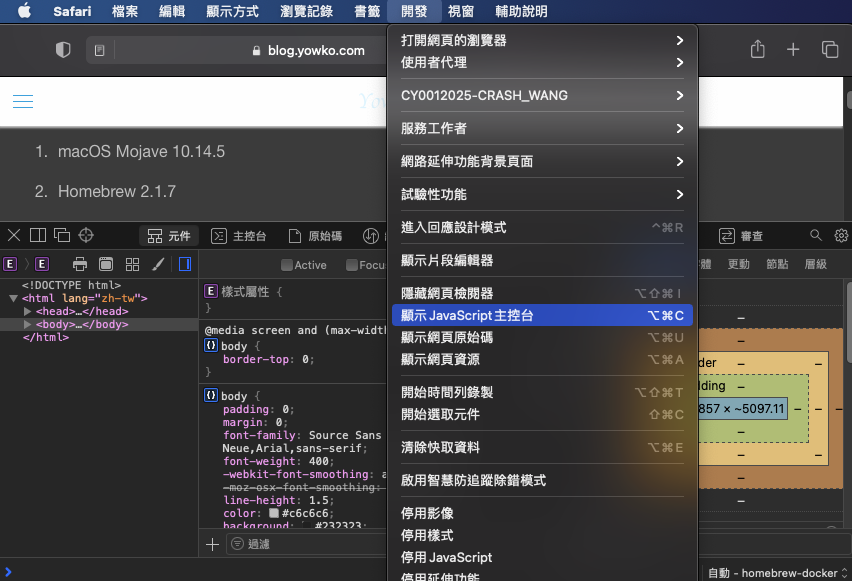Screen dimensions: 852x581
Task: Open 服務工作者 submenu
Action: pyautogui.click(x=542, y=129)
